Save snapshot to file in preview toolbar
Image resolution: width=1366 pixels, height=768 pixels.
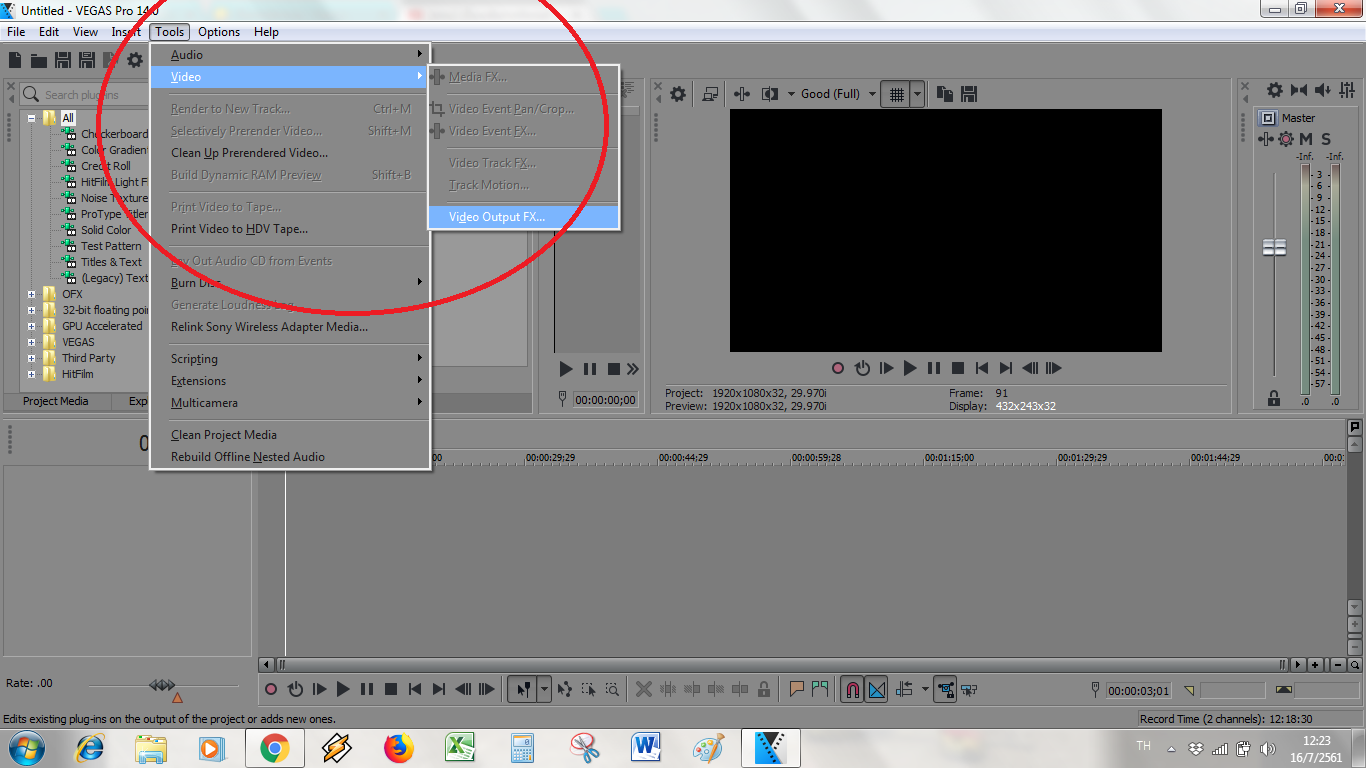tap(968, 94)
